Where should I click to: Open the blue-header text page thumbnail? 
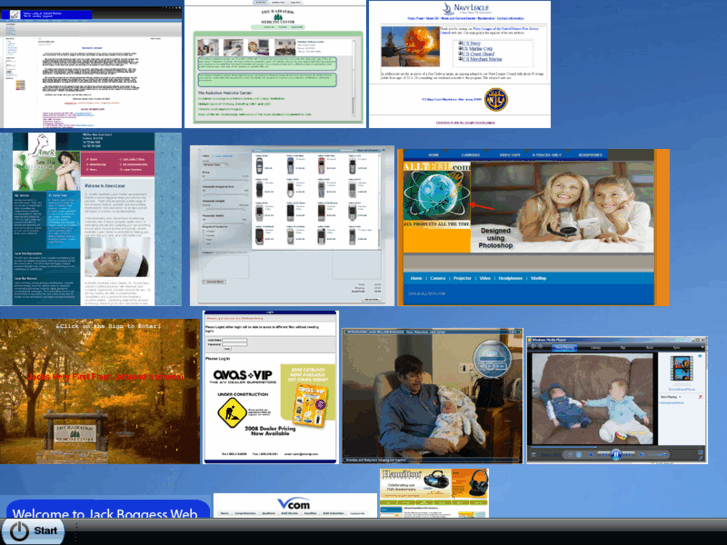(91, 67)
